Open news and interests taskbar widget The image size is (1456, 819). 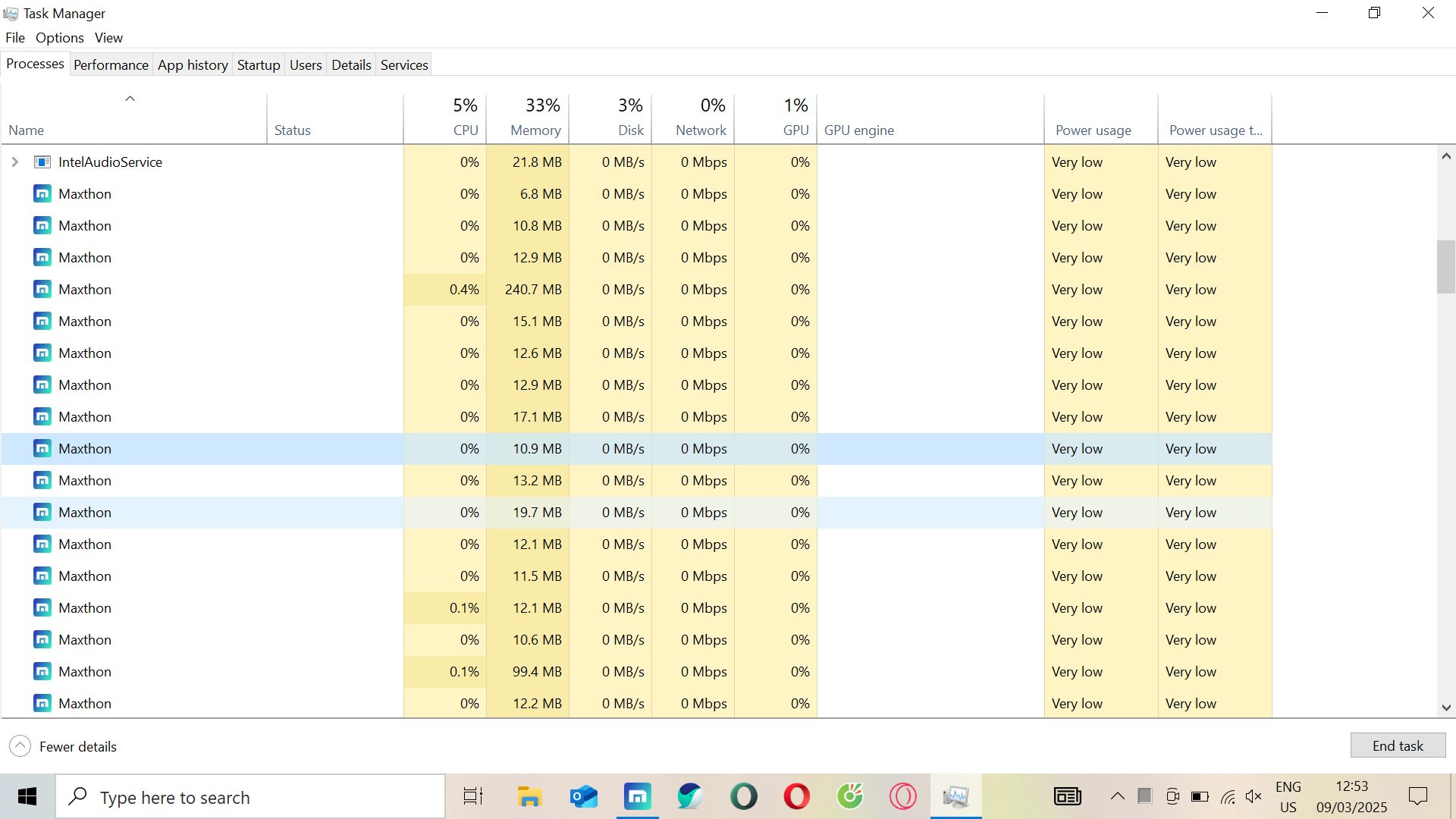(1068, 796)
